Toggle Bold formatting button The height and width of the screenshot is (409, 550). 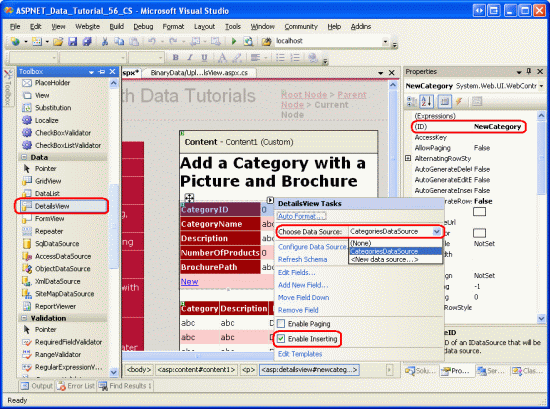[175, 58]
